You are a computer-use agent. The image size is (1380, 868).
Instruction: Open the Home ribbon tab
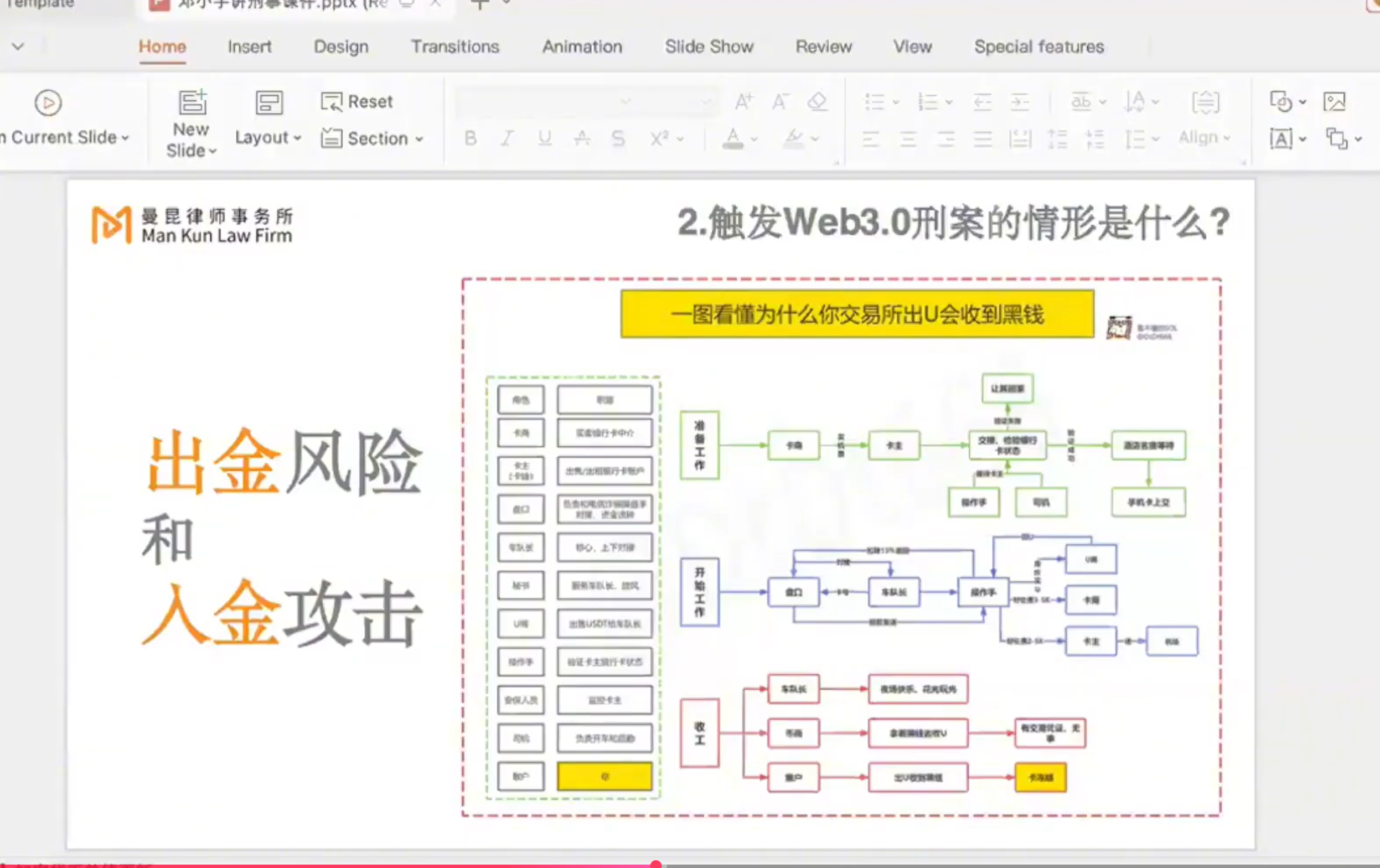[x=162, y=46]
